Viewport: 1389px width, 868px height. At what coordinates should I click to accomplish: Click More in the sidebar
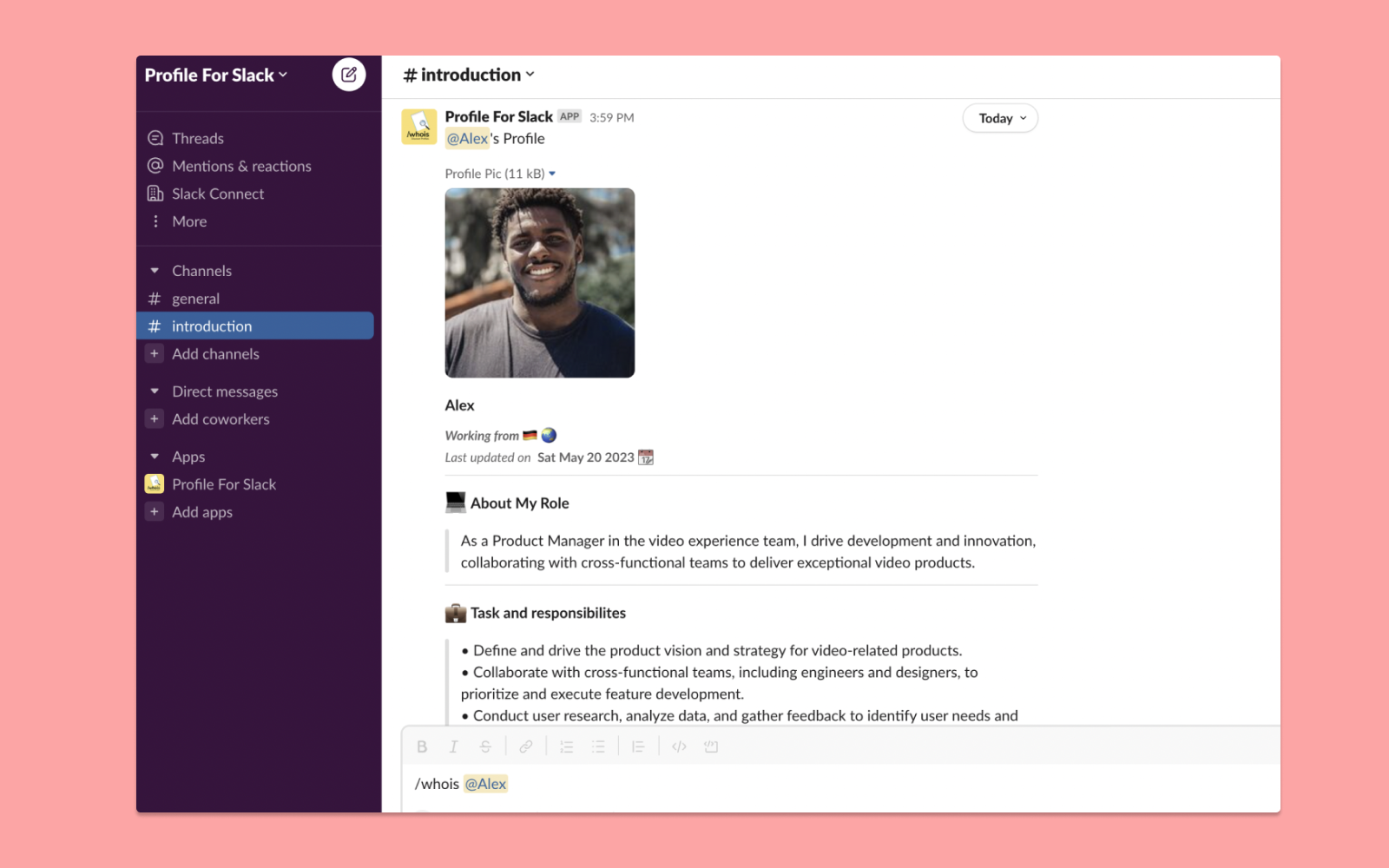click(x=189, y=221)
